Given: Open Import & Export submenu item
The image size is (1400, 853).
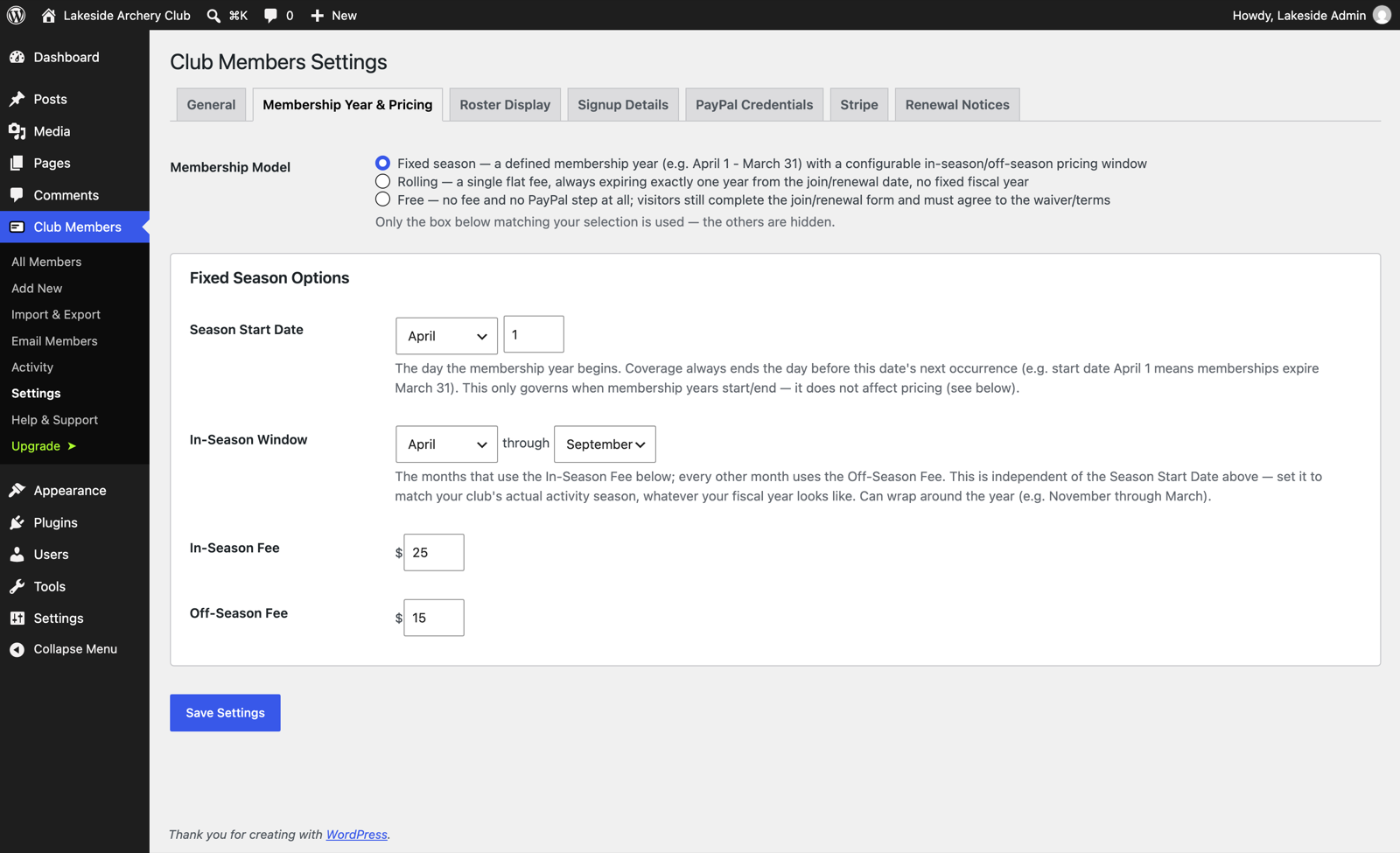Looking at the screenshot, I should (56, 314).
